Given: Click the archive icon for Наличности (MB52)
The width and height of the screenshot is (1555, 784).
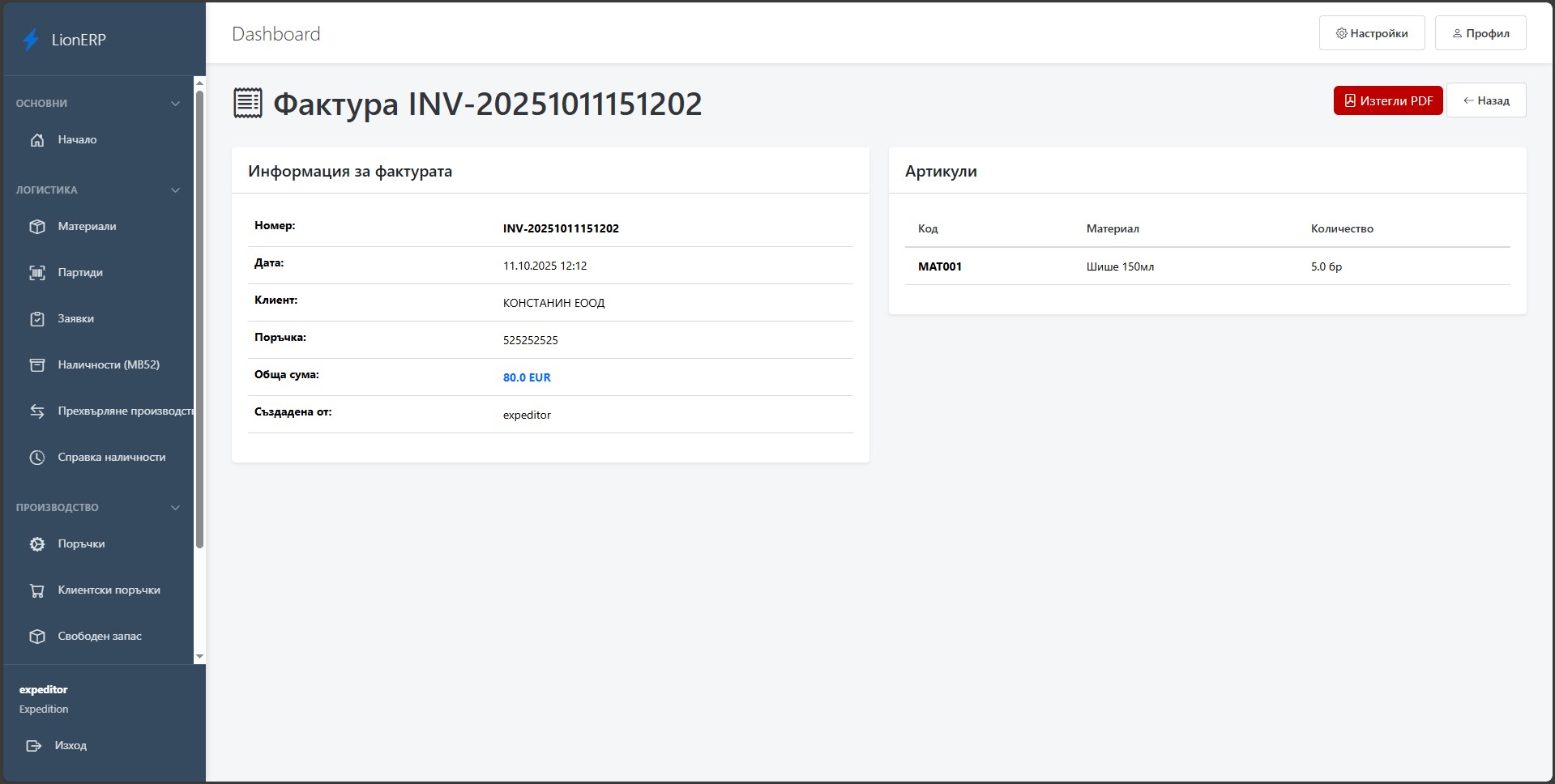Looking at the screenshot, I should 37,365.
